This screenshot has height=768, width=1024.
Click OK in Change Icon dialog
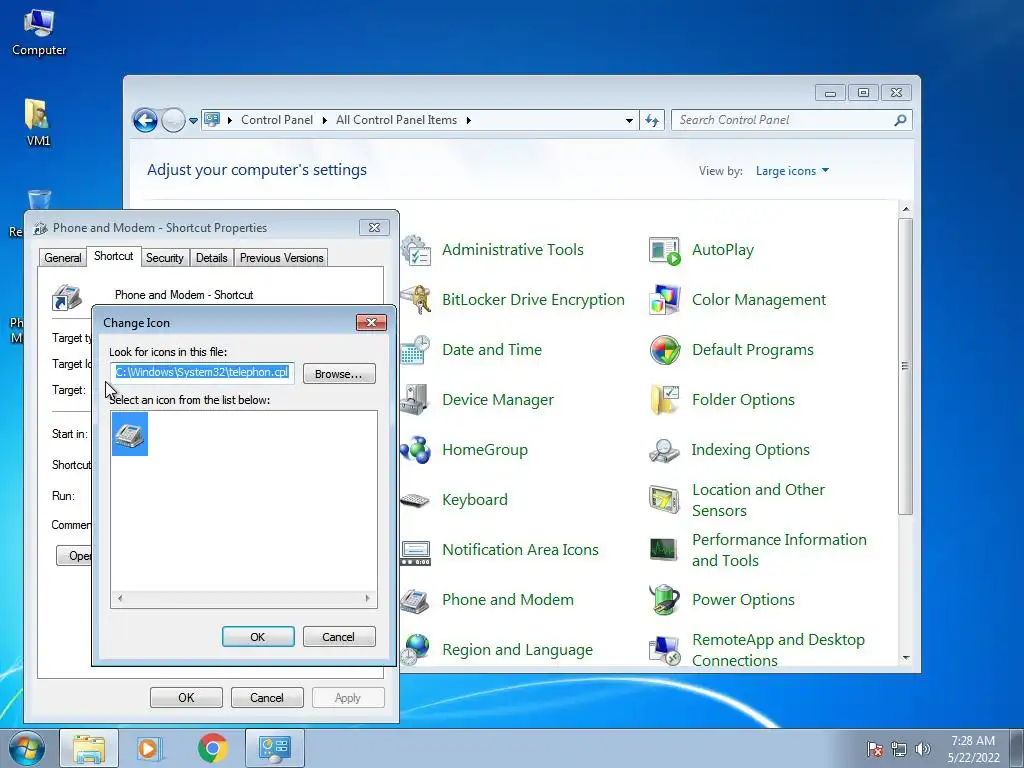[x=258, y=637]
